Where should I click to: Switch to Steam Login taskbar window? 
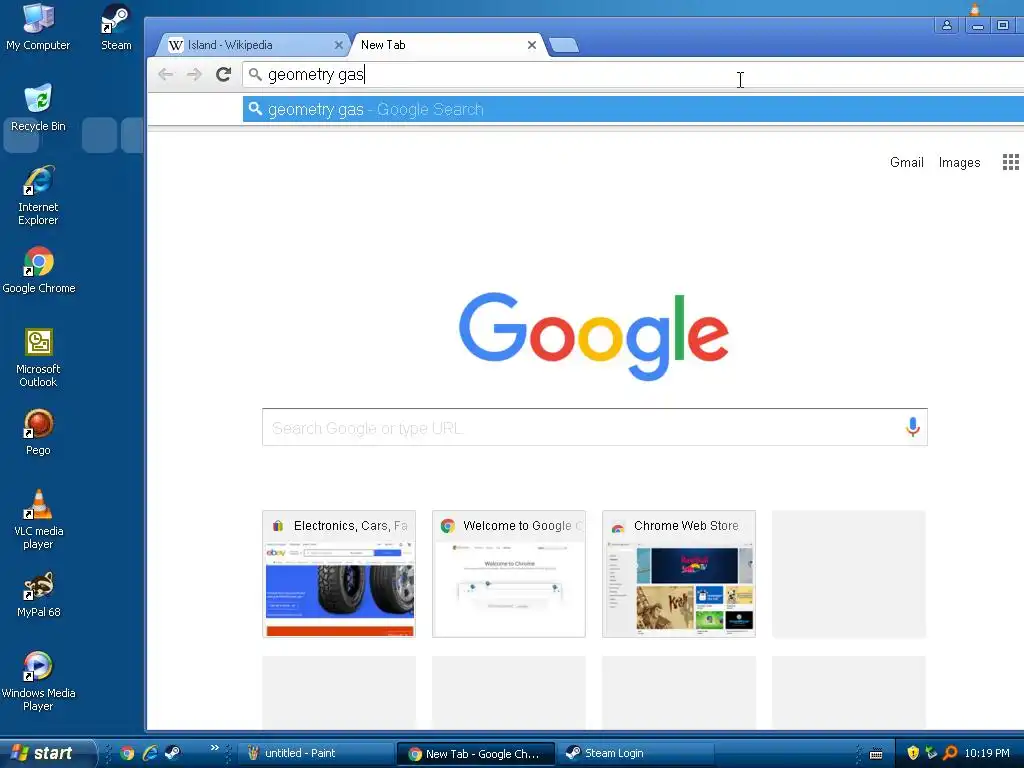coord(636,754)
